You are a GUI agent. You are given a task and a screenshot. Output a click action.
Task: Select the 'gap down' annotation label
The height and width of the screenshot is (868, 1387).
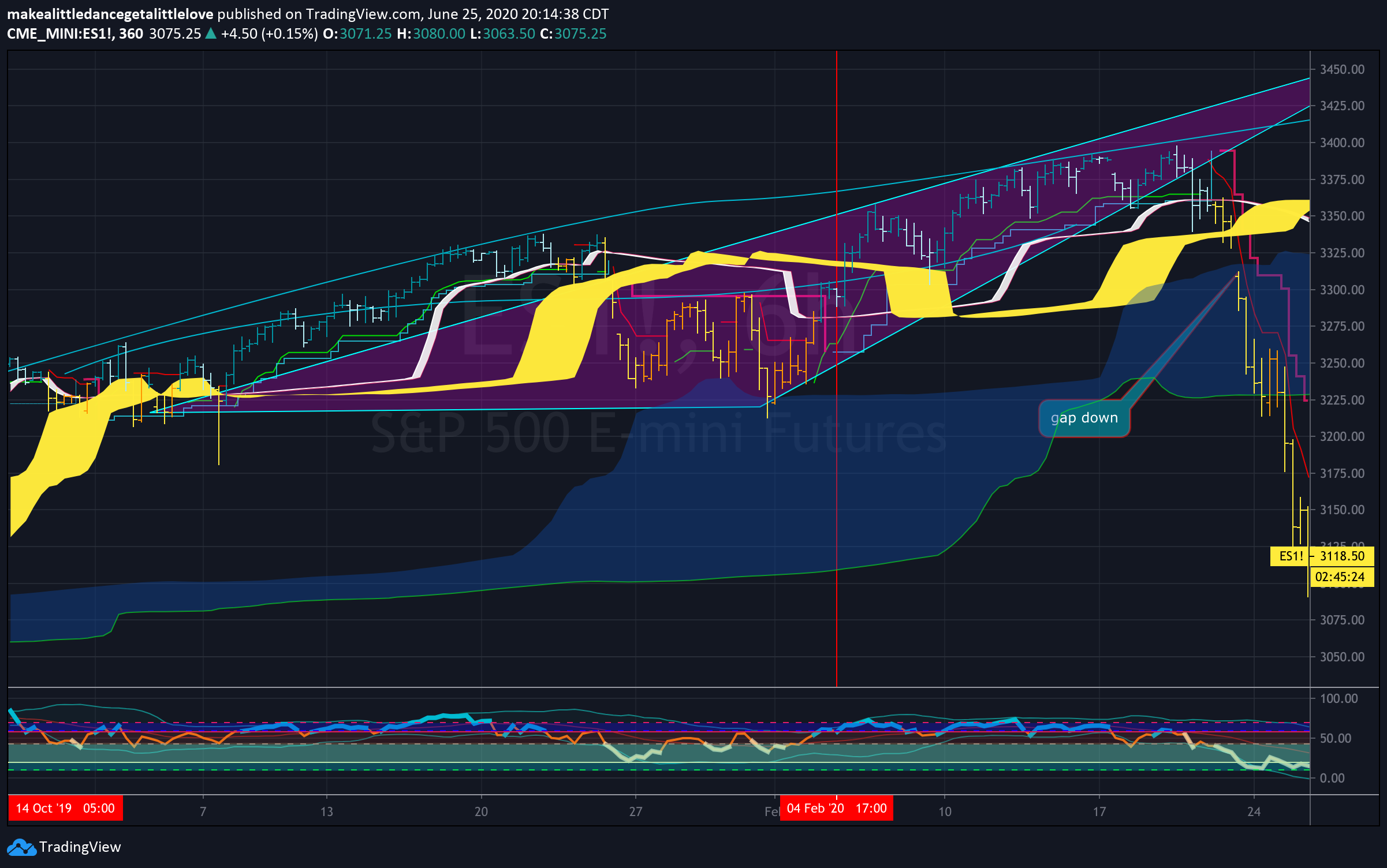coord(1084,418)
